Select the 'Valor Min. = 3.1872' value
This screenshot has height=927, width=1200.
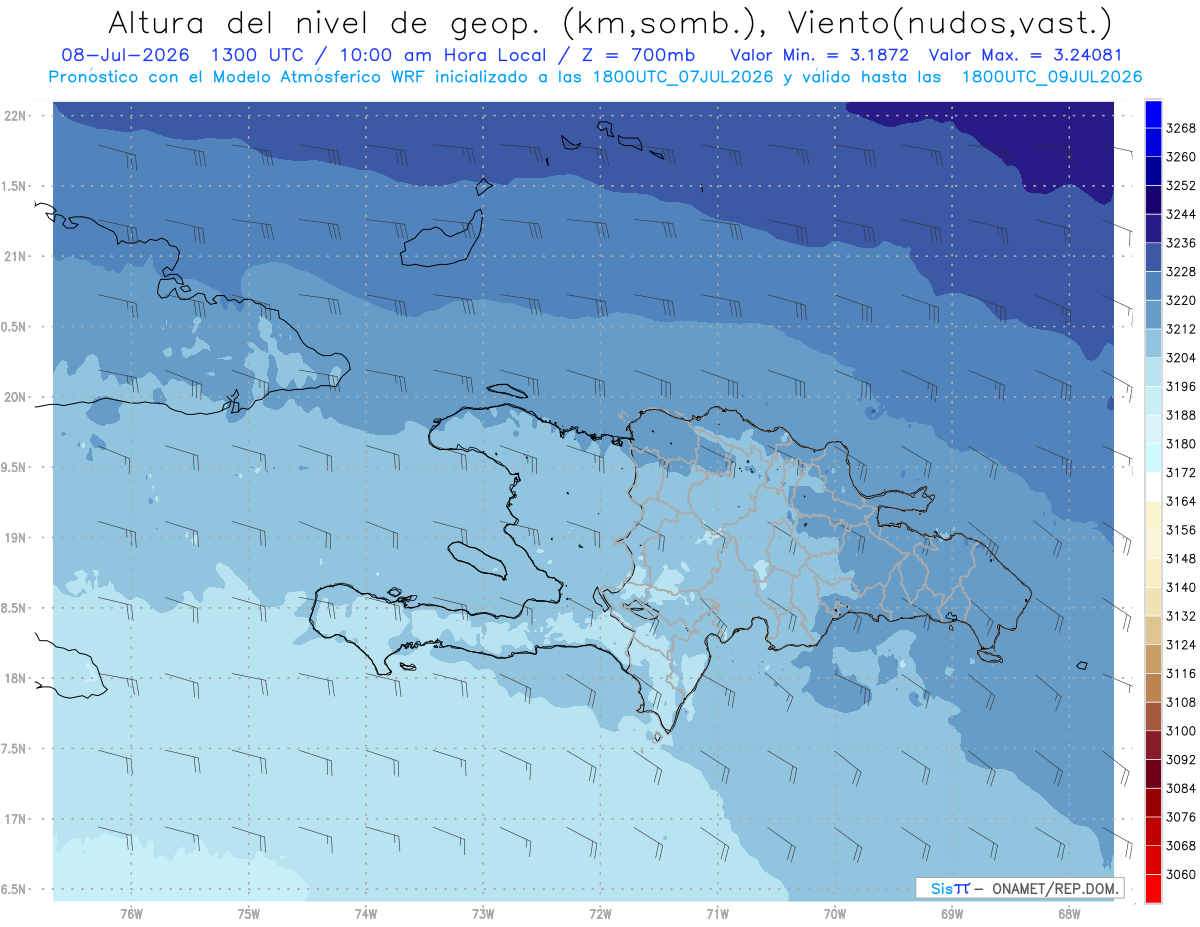819,55
